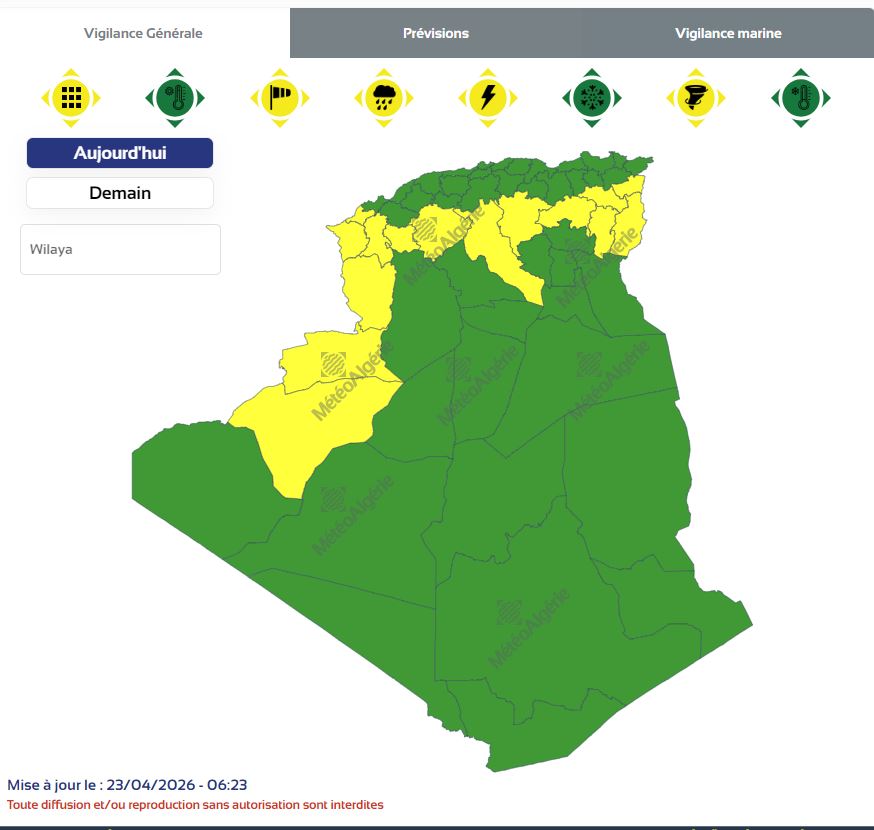Open the Vigilance marine tab
Viewport: 874px width, 830px height.
[x=727, y=33]
